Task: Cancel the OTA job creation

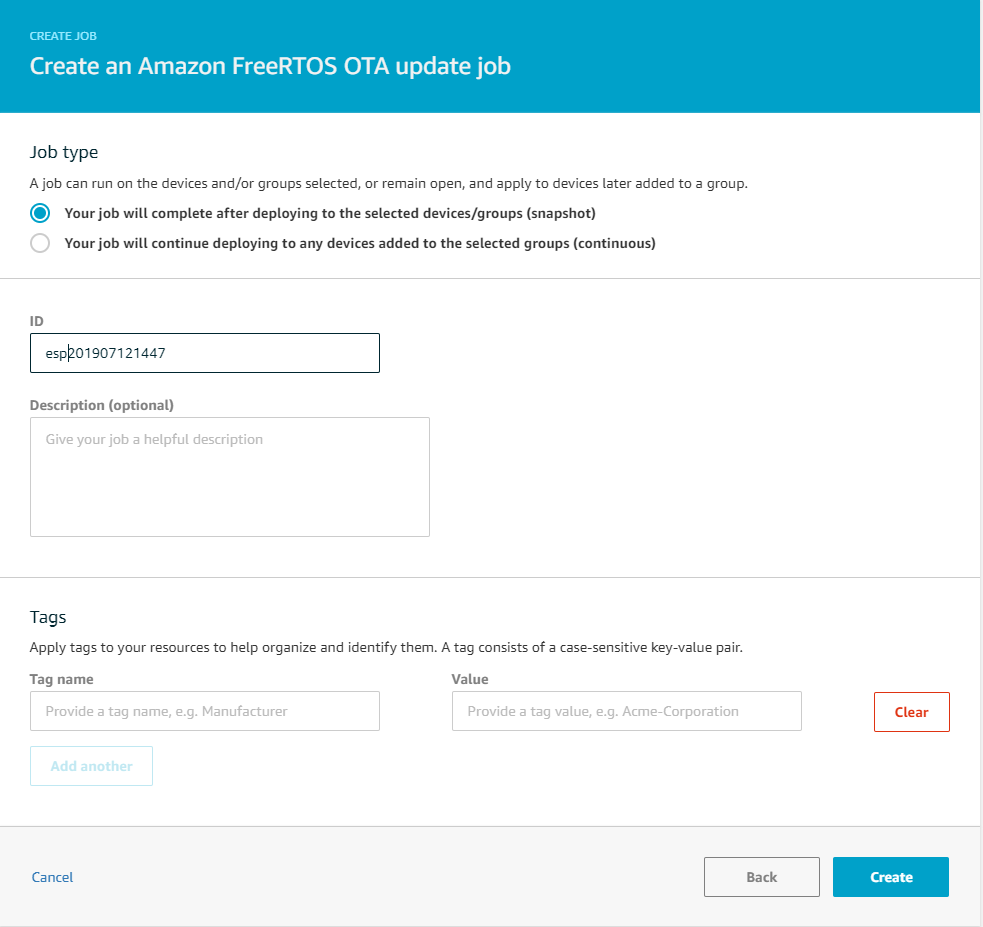Action: tap(52, 877)
